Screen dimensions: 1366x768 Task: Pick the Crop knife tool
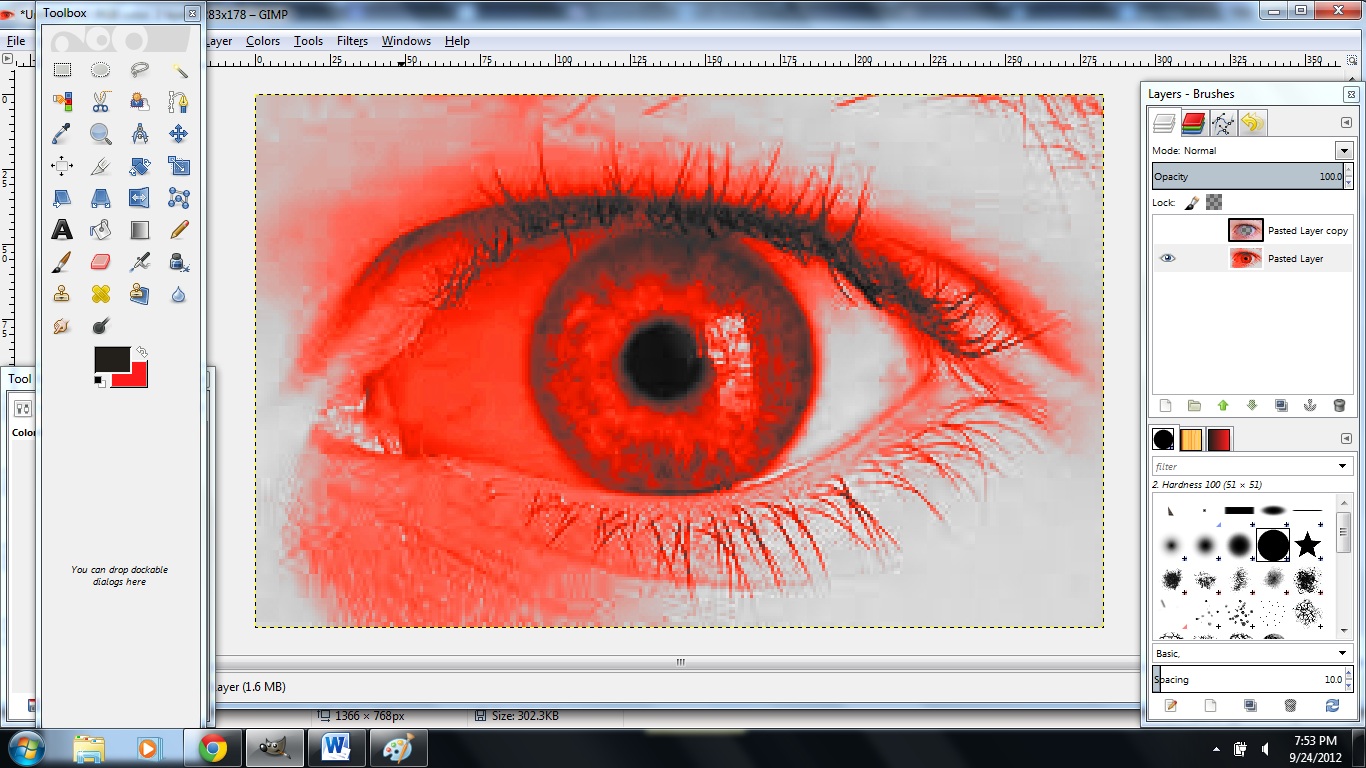coord(101,166)
